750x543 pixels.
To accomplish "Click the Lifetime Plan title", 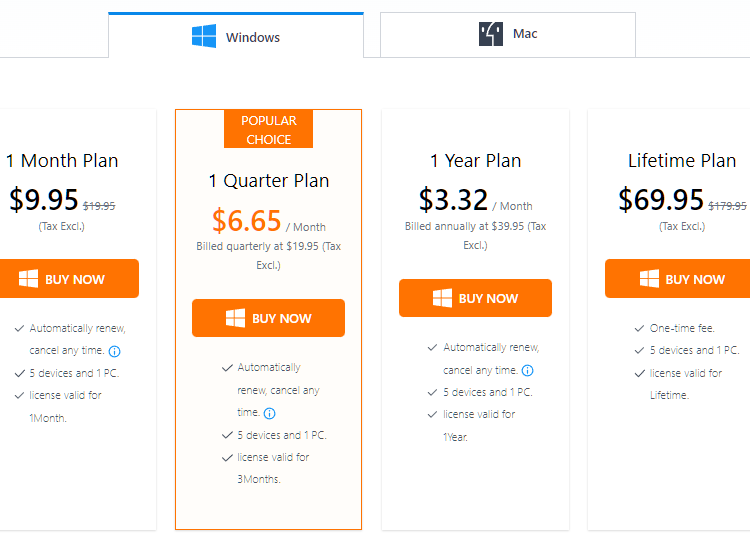I will click(x=682, y=161).
